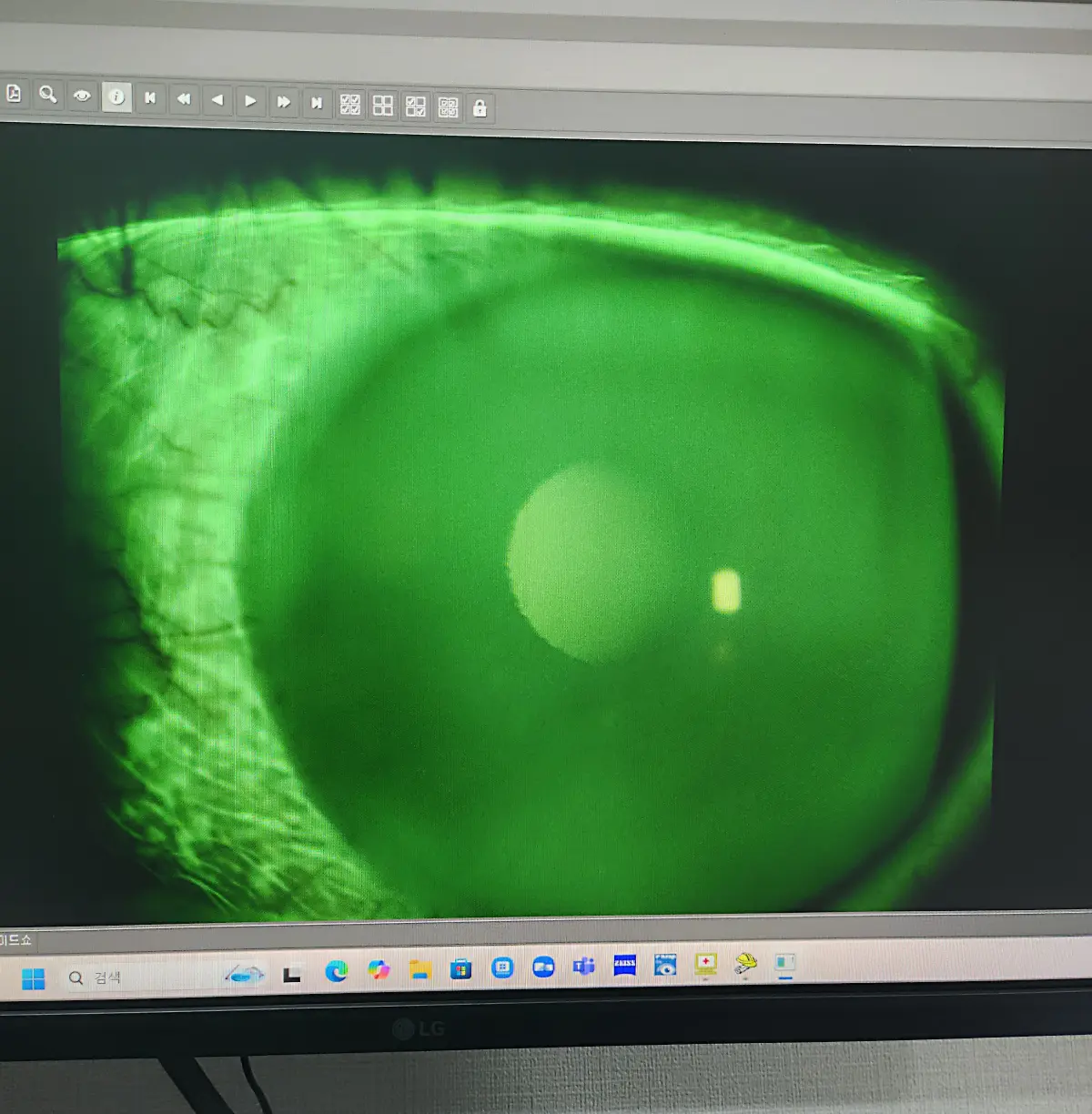
Task: Go to the previous image
Action: point(217,99)
